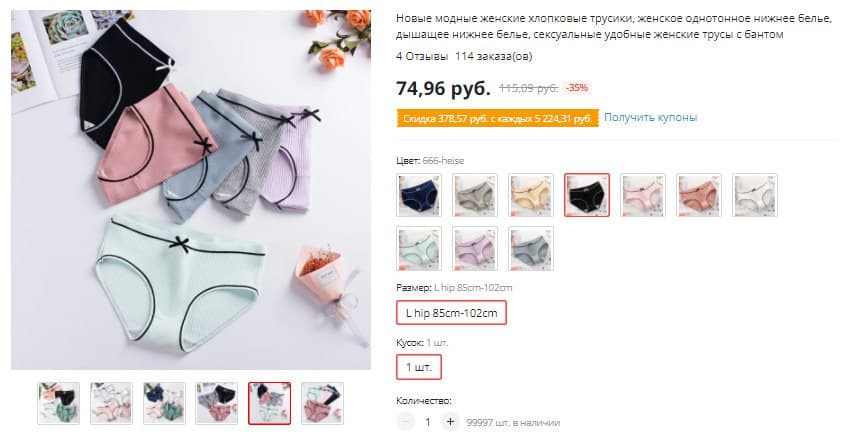This screenshot has height=436, width=850.
Task: Open the 4 Отзывы reviews link
Action: (422, 56)
